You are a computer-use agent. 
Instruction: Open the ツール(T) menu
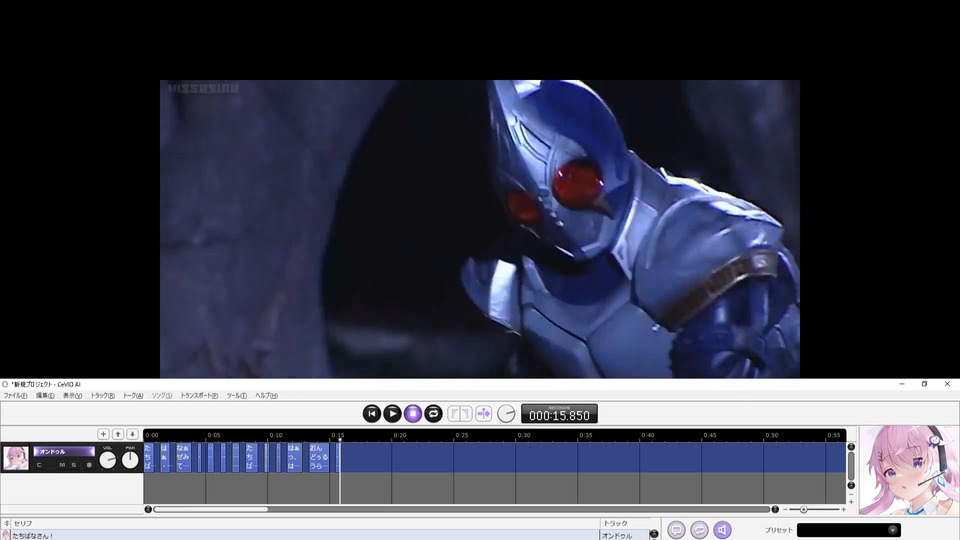236,396
